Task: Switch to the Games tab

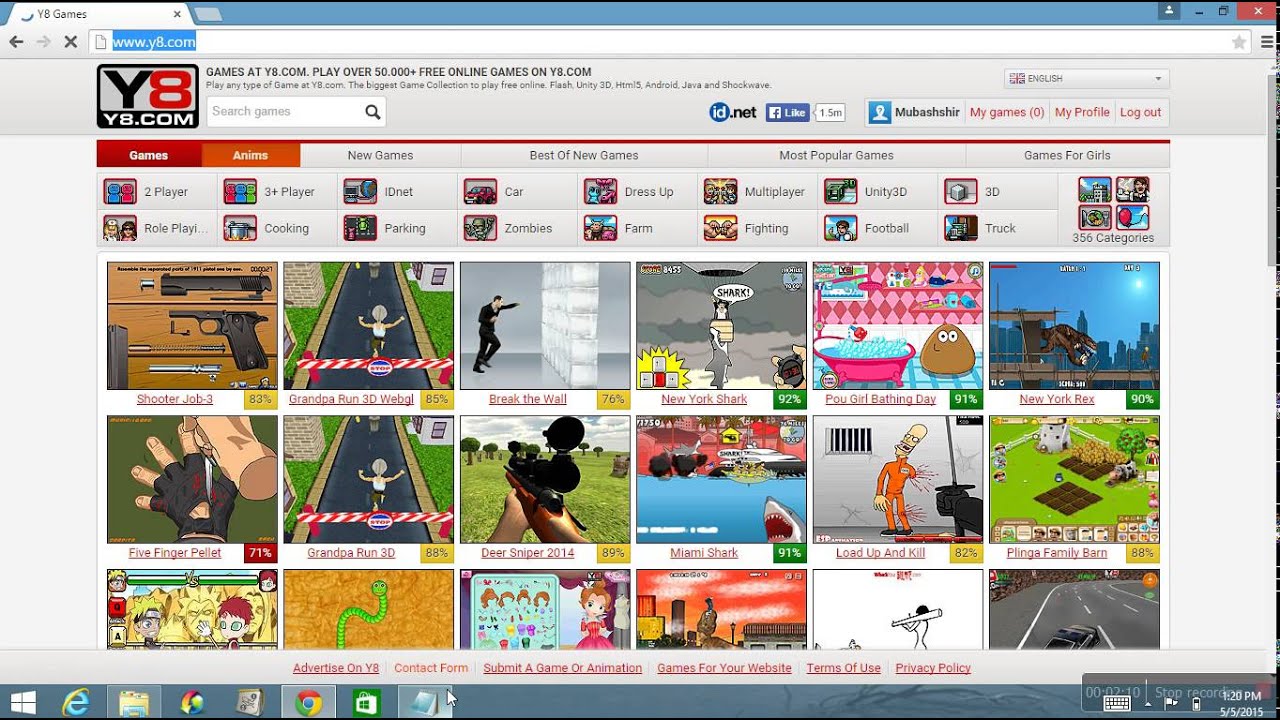Action: [x=149, y=155]
